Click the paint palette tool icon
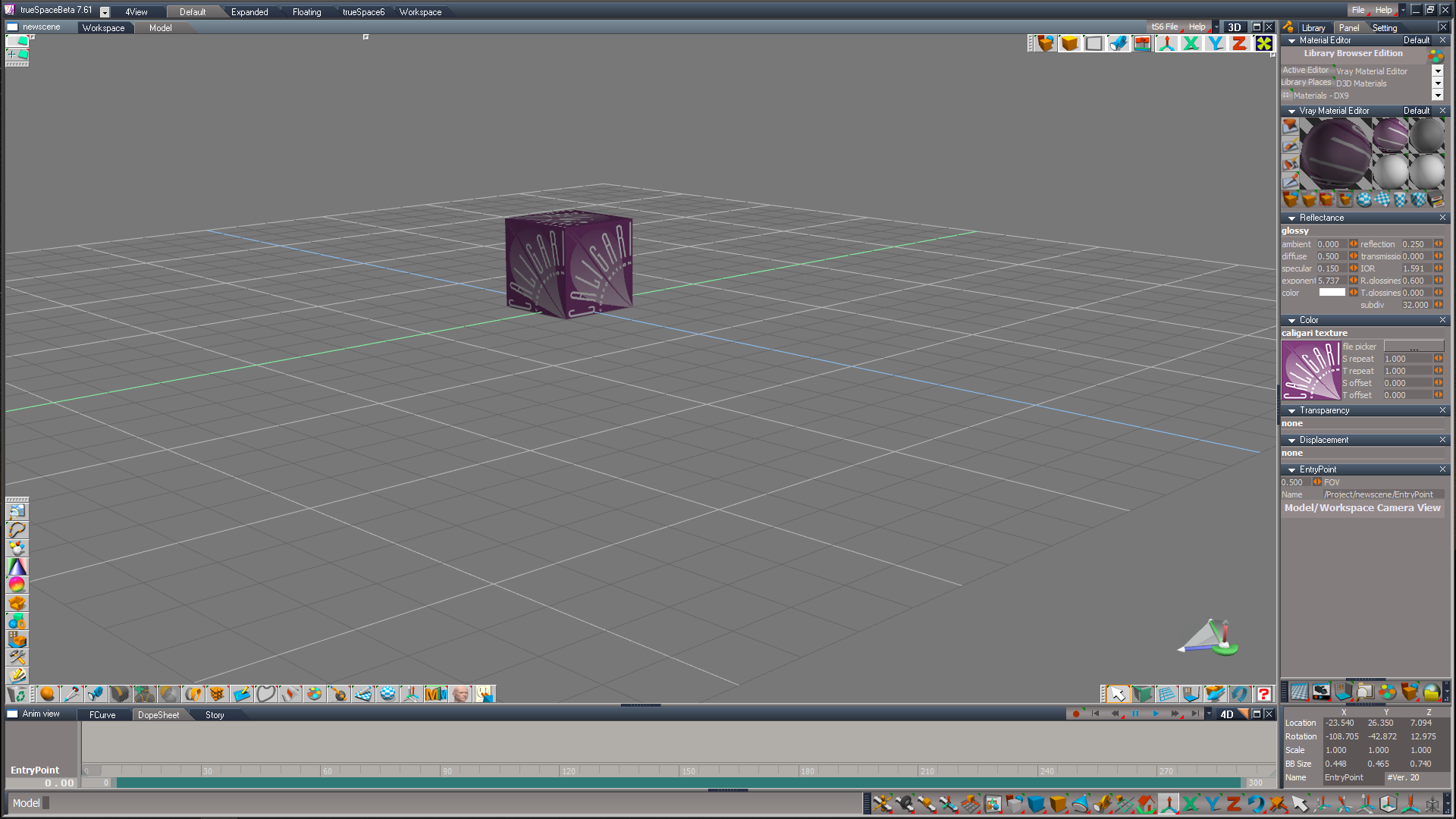Viewport: 1456px width, 819px height. coord(314,694)
